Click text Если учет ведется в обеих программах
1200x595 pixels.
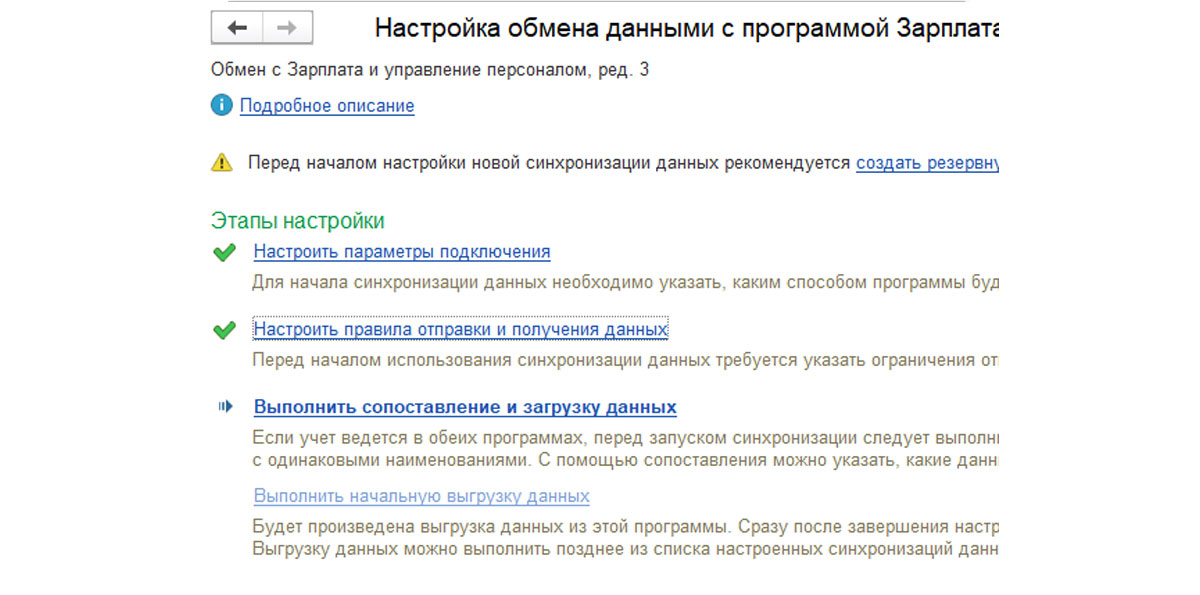point(625,439)
